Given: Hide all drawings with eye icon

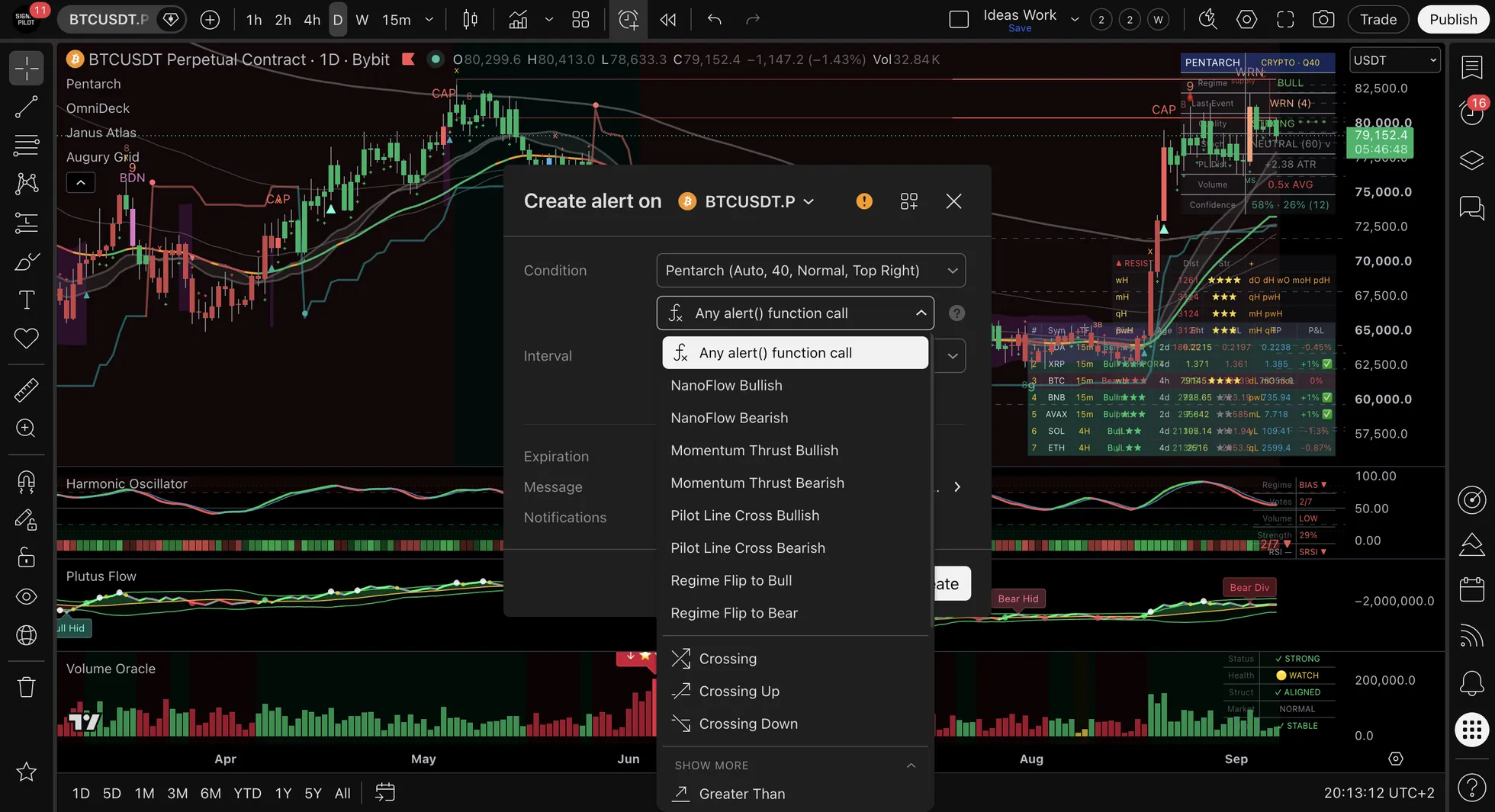Looking at the screenshot, I should 26,596.
